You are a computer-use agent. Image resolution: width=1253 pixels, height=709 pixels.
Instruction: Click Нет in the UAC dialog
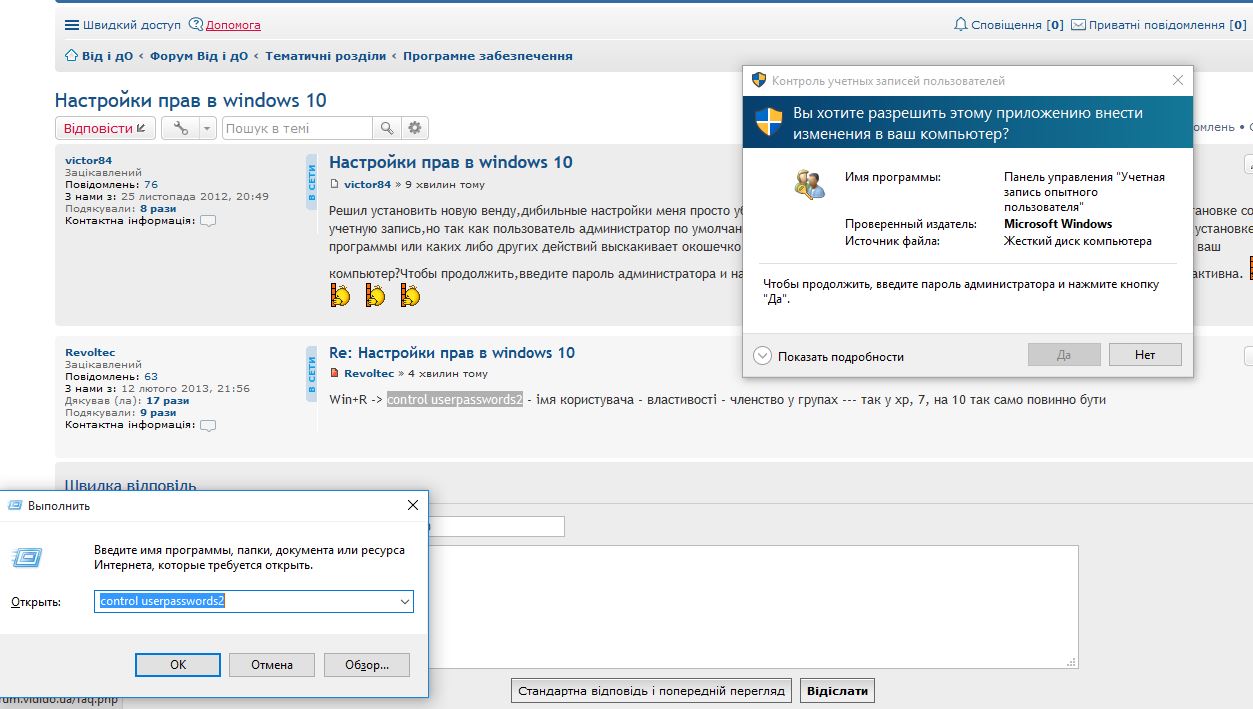[1144, 355]
